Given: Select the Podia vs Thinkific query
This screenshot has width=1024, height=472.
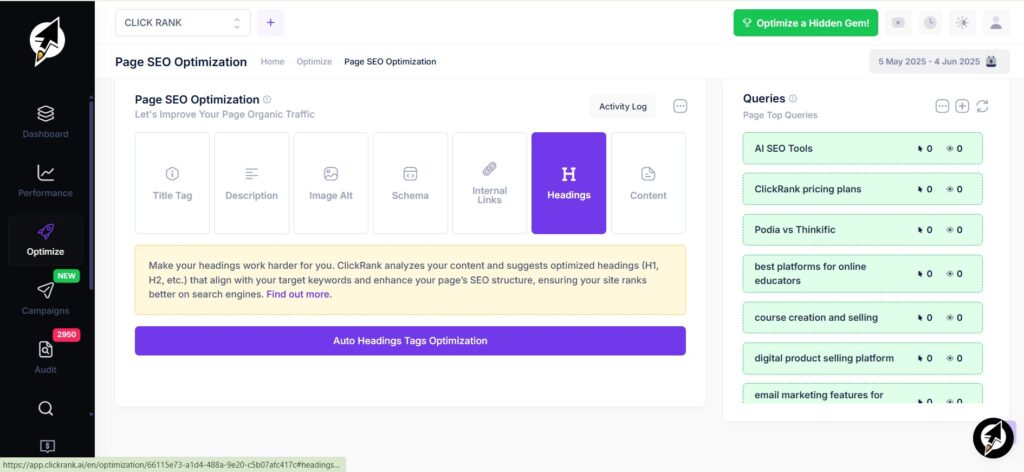Looking at the screenshot, I should click(x=863, y=230).
